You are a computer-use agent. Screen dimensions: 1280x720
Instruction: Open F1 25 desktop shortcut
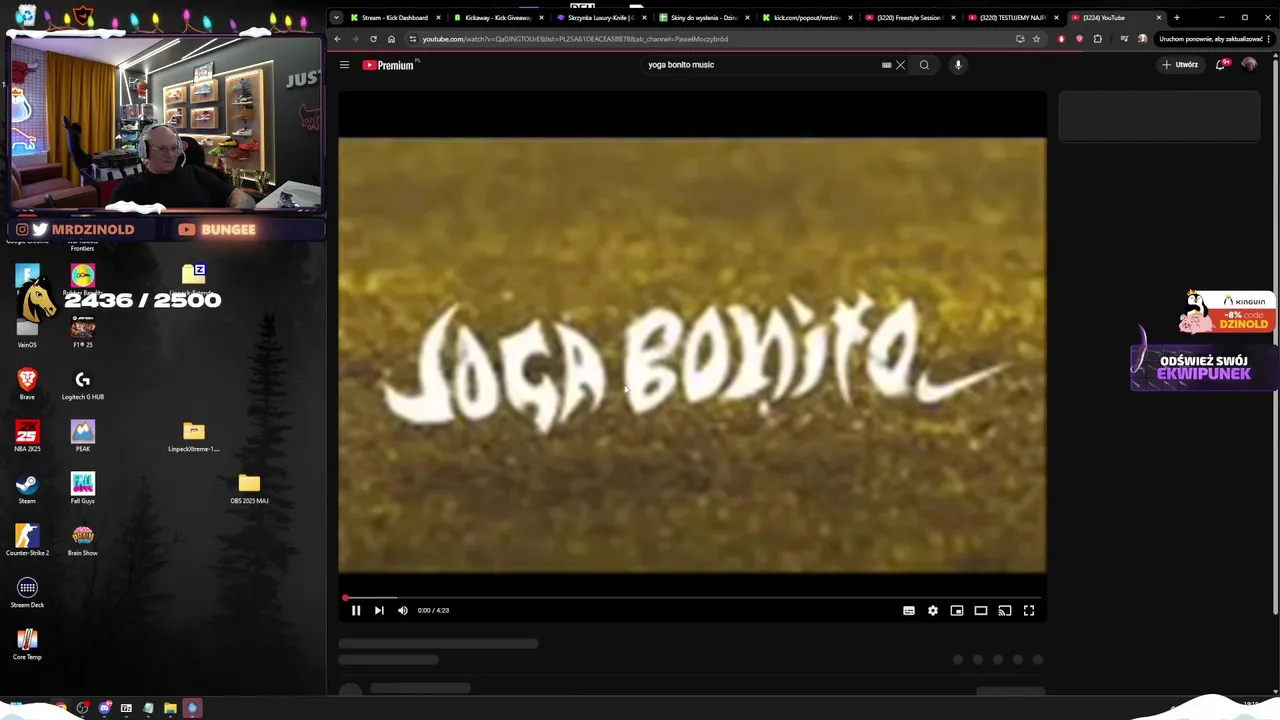click(83, 331)
